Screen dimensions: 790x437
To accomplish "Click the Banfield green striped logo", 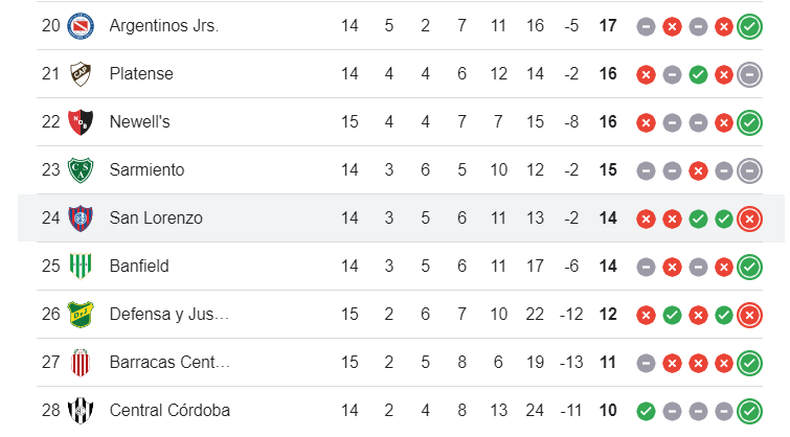I will pyautogui.click(x=81, y=266).
